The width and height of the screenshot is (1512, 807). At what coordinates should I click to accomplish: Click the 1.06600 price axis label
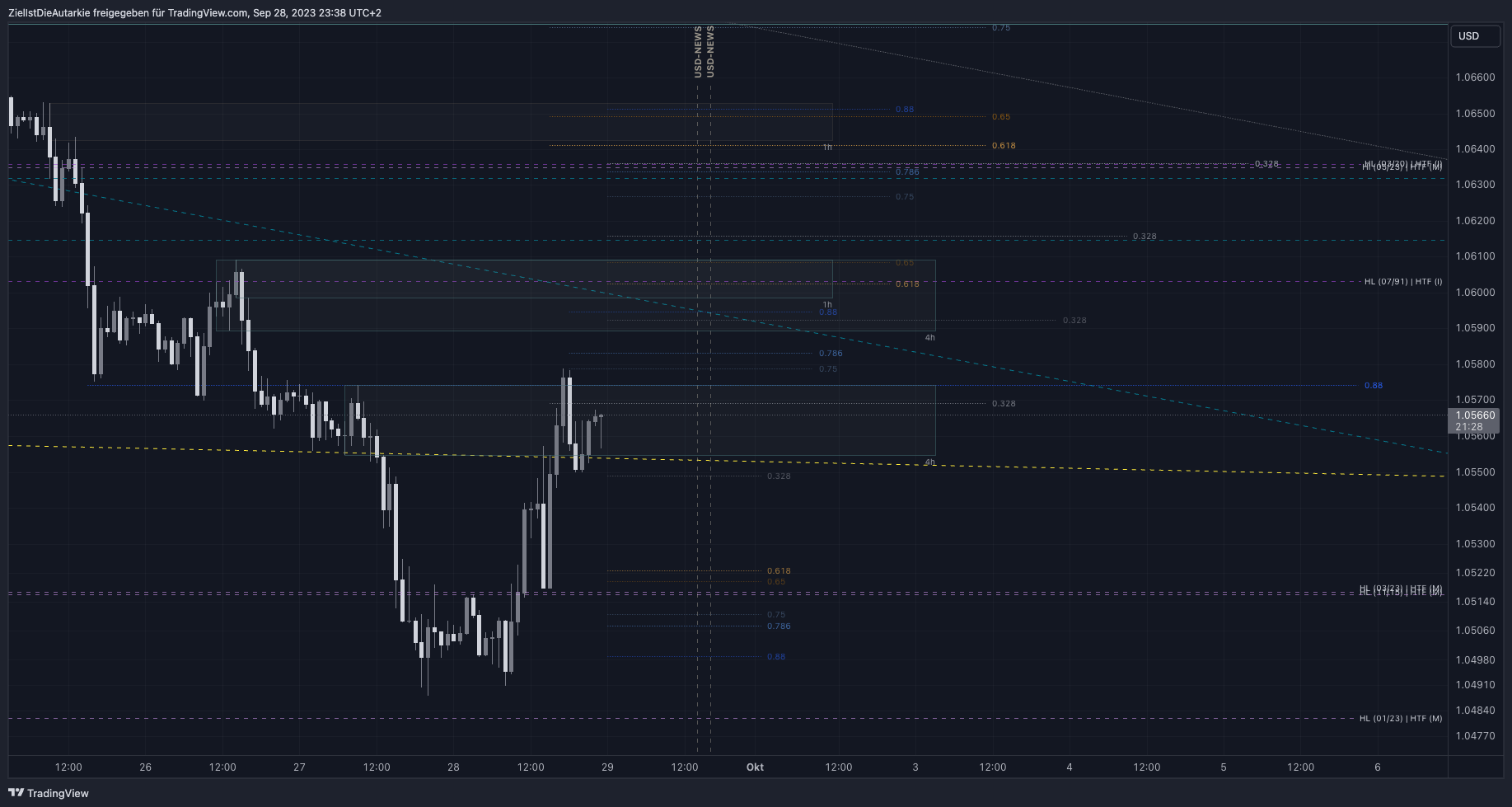(x=1475, y=77)
